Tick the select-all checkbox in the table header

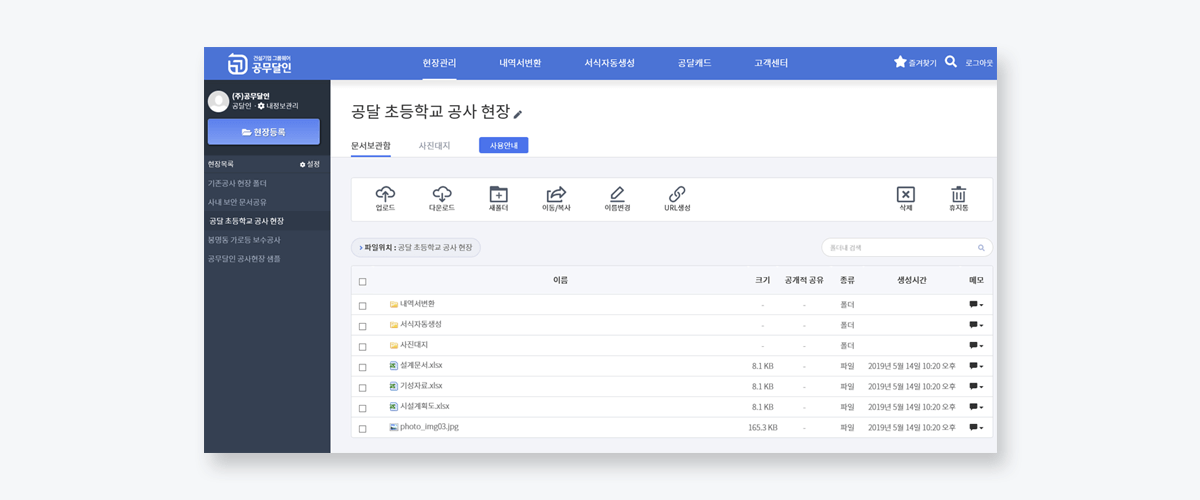point(362,282)
